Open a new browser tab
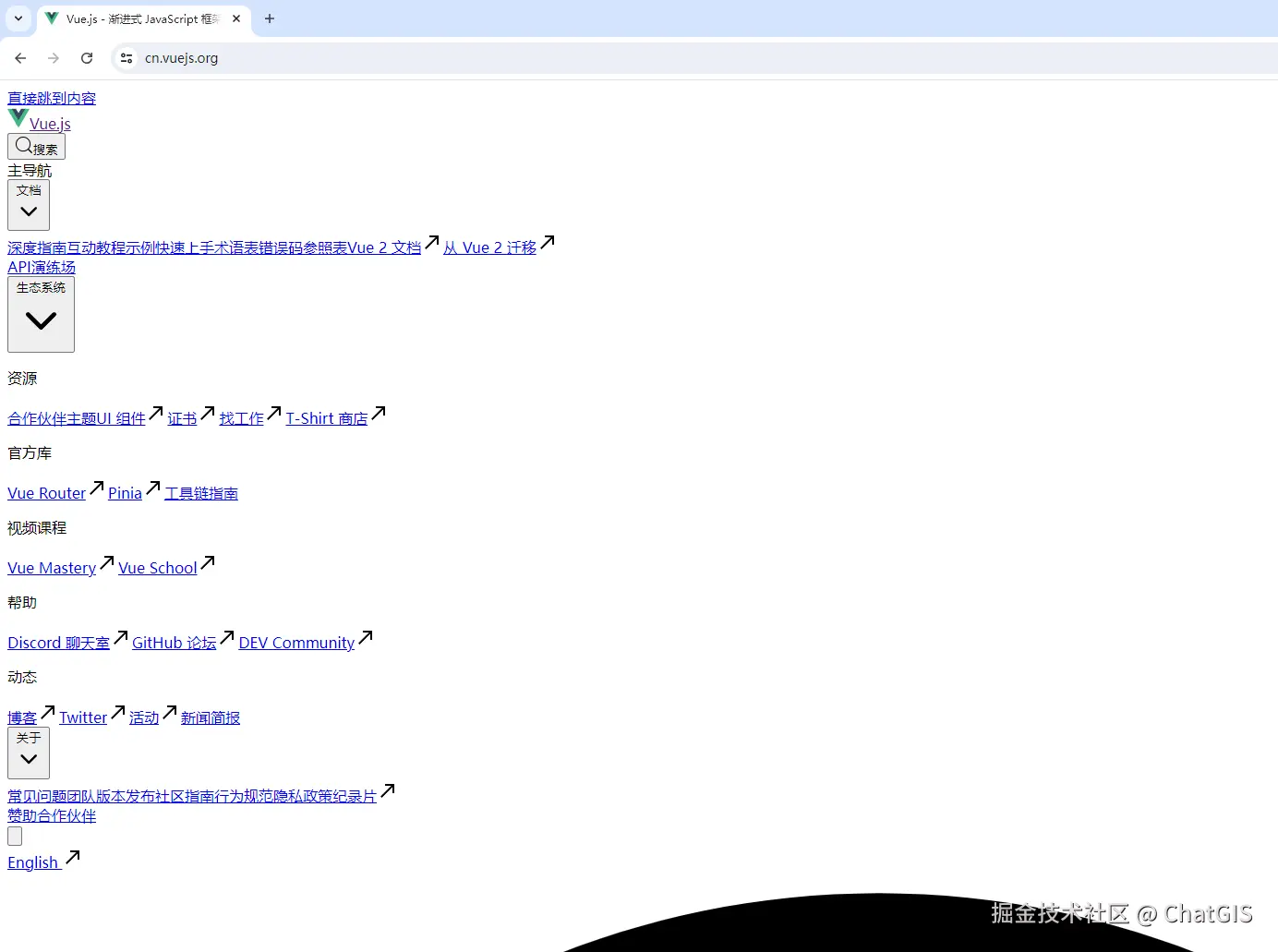 [270, 18]
